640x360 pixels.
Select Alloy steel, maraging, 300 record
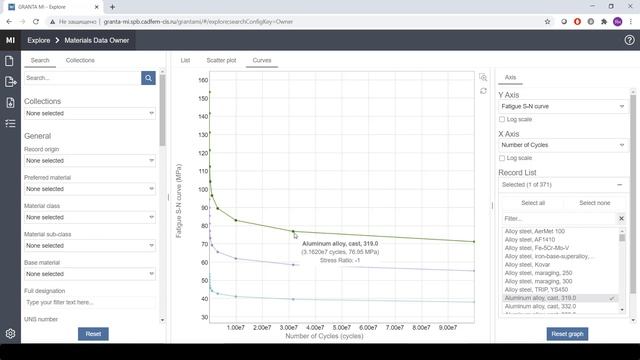(x=538, y=281)
